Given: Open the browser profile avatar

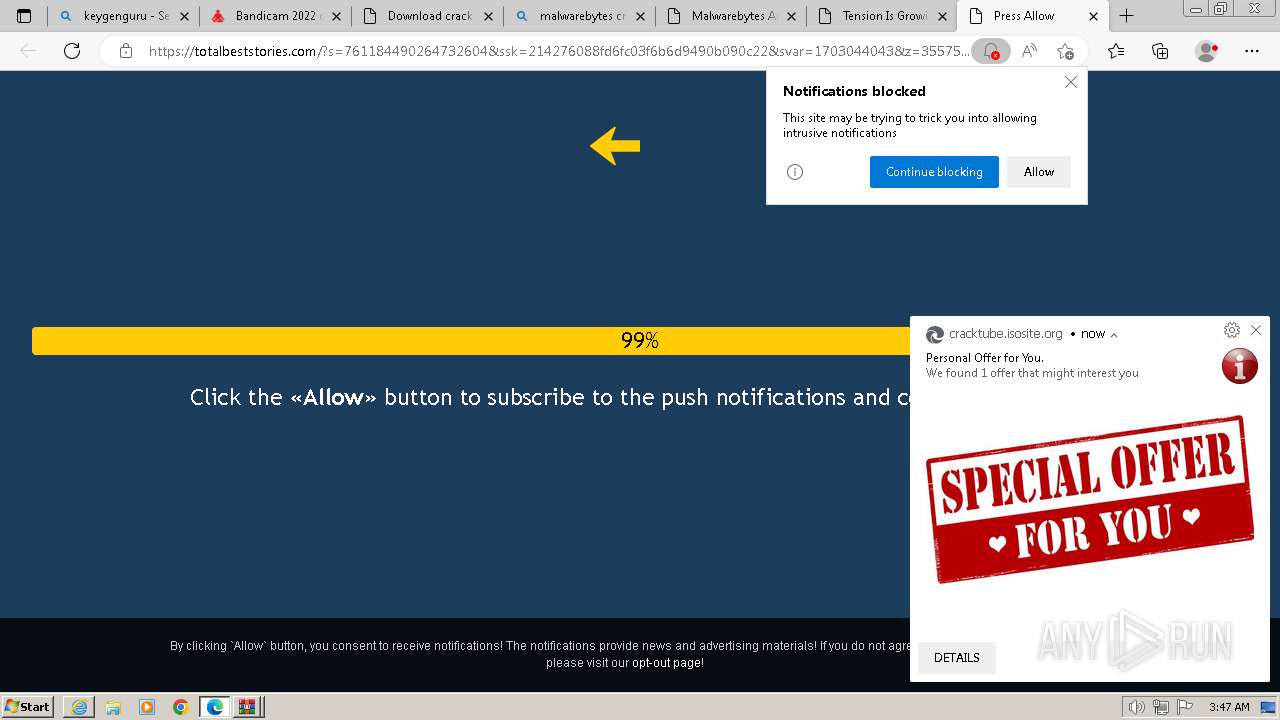Looking at the screenshot, I should 1207,51.
